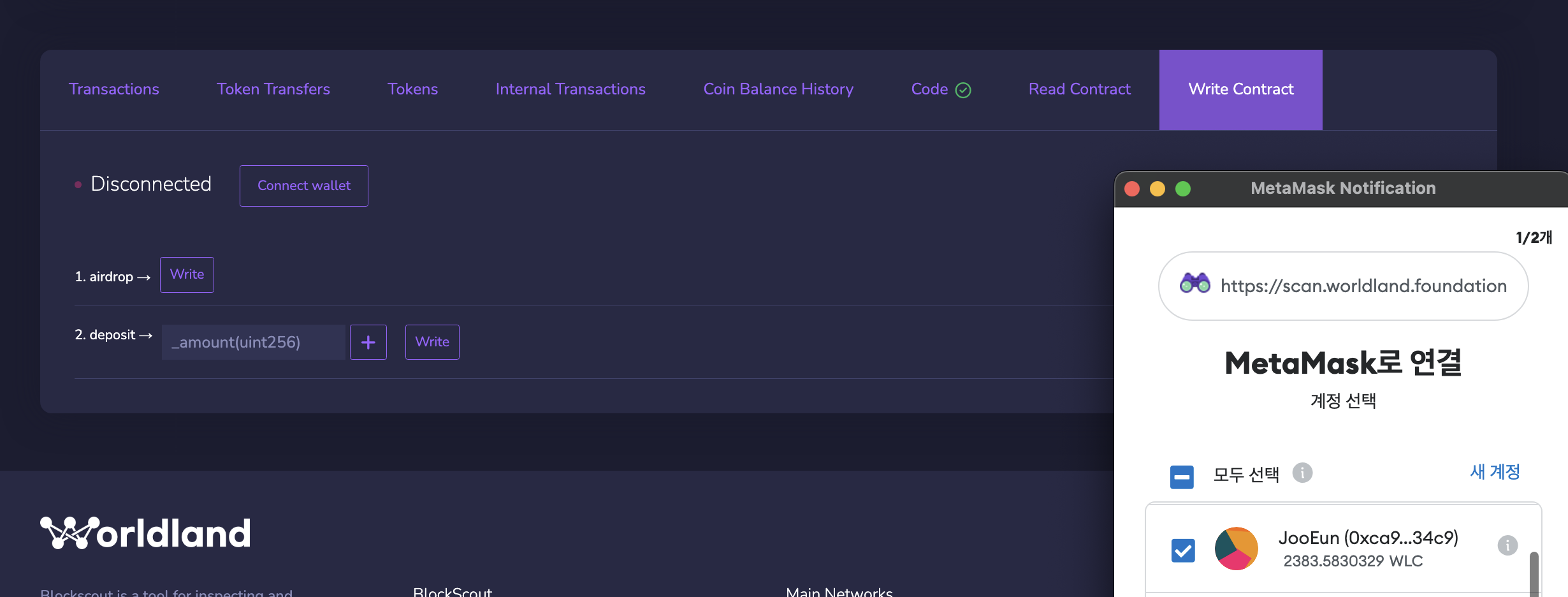Click the new account link in MetaMask
Image resolution: width=1568 pixels, height=597 pixels.
1495,472
